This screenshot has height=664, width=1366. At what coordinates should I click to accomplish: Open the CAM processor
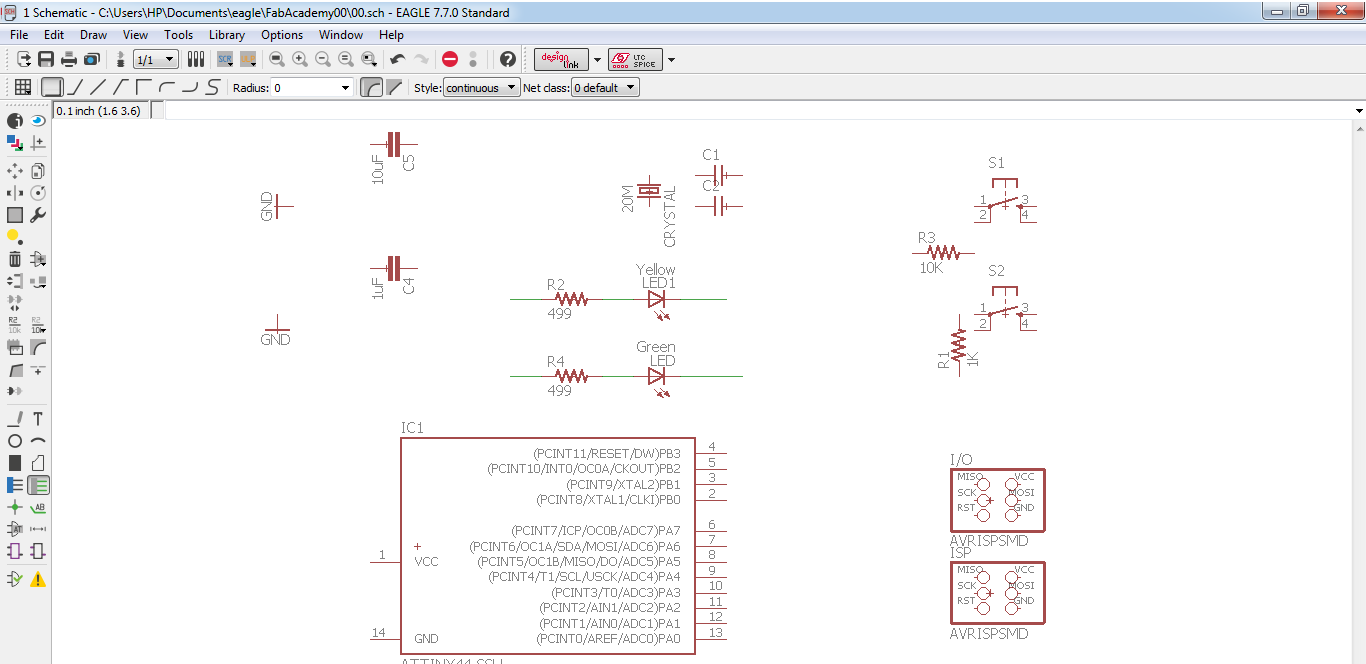point(91,59)
